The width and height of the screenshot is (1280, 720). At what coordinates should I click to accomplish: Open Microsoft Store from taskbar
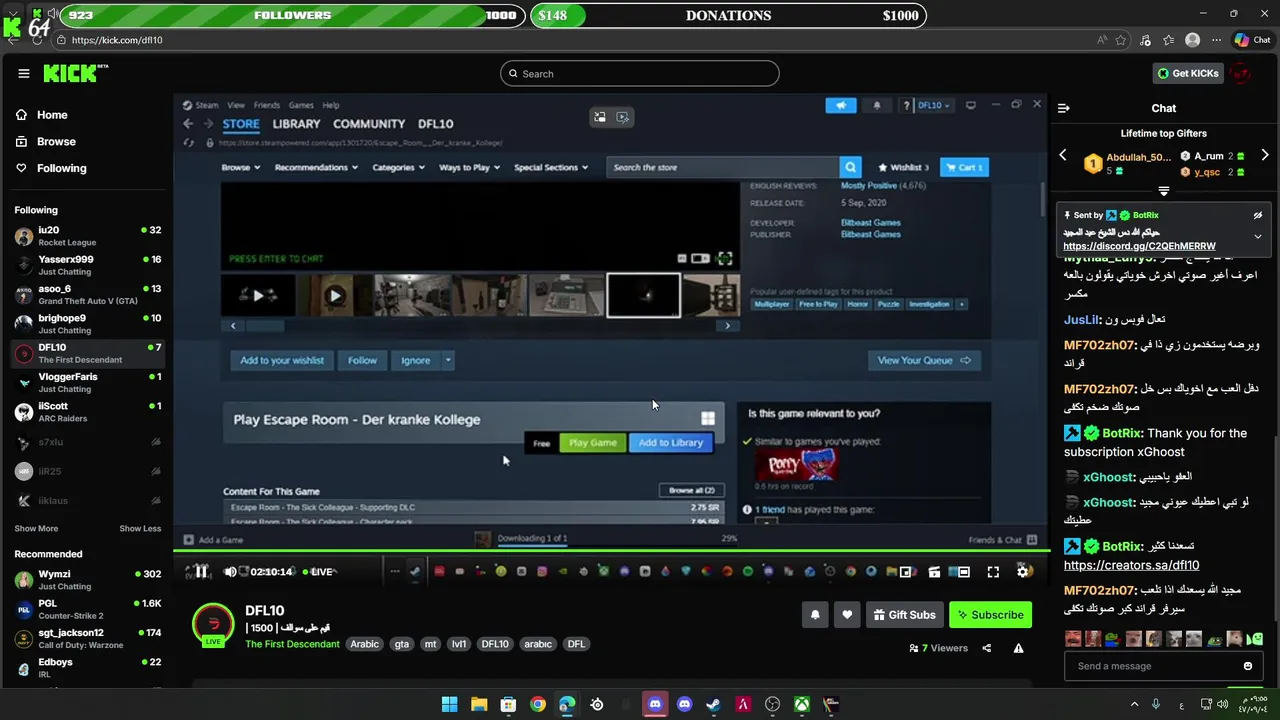point(508,705)
